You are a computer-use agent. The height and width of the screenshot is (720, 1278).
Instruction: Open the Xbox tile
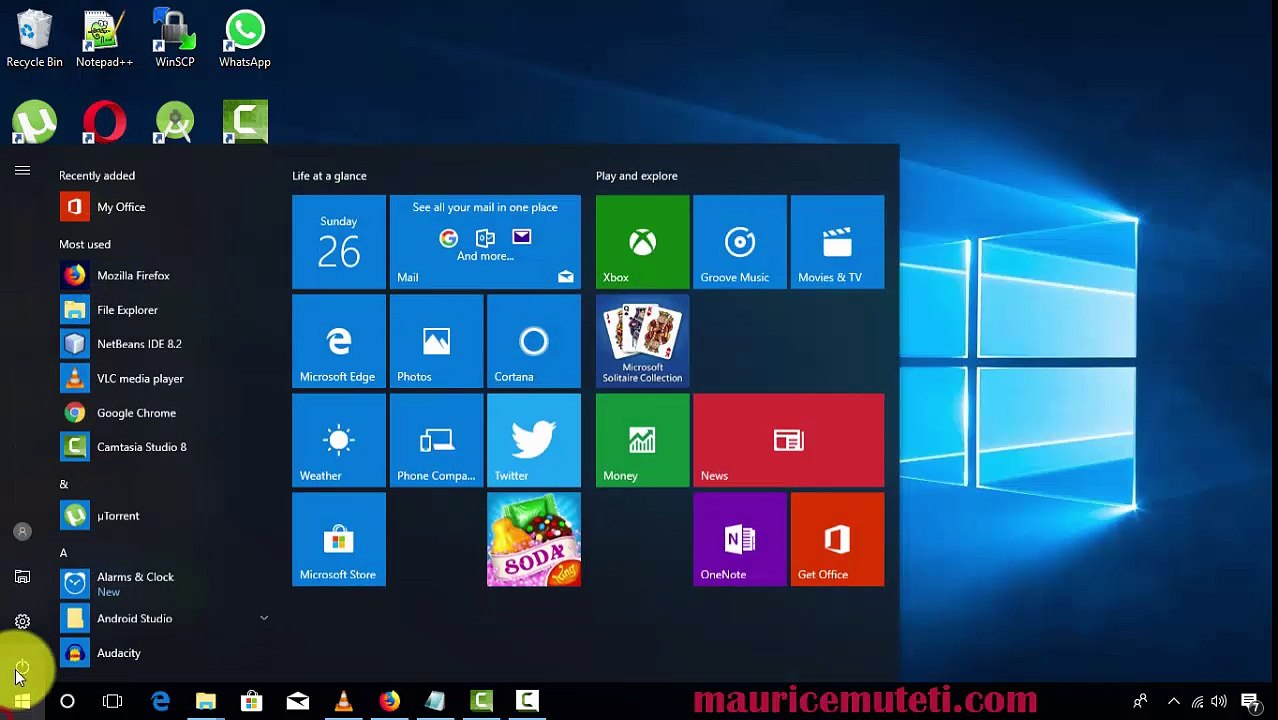[x=642, y=242]
